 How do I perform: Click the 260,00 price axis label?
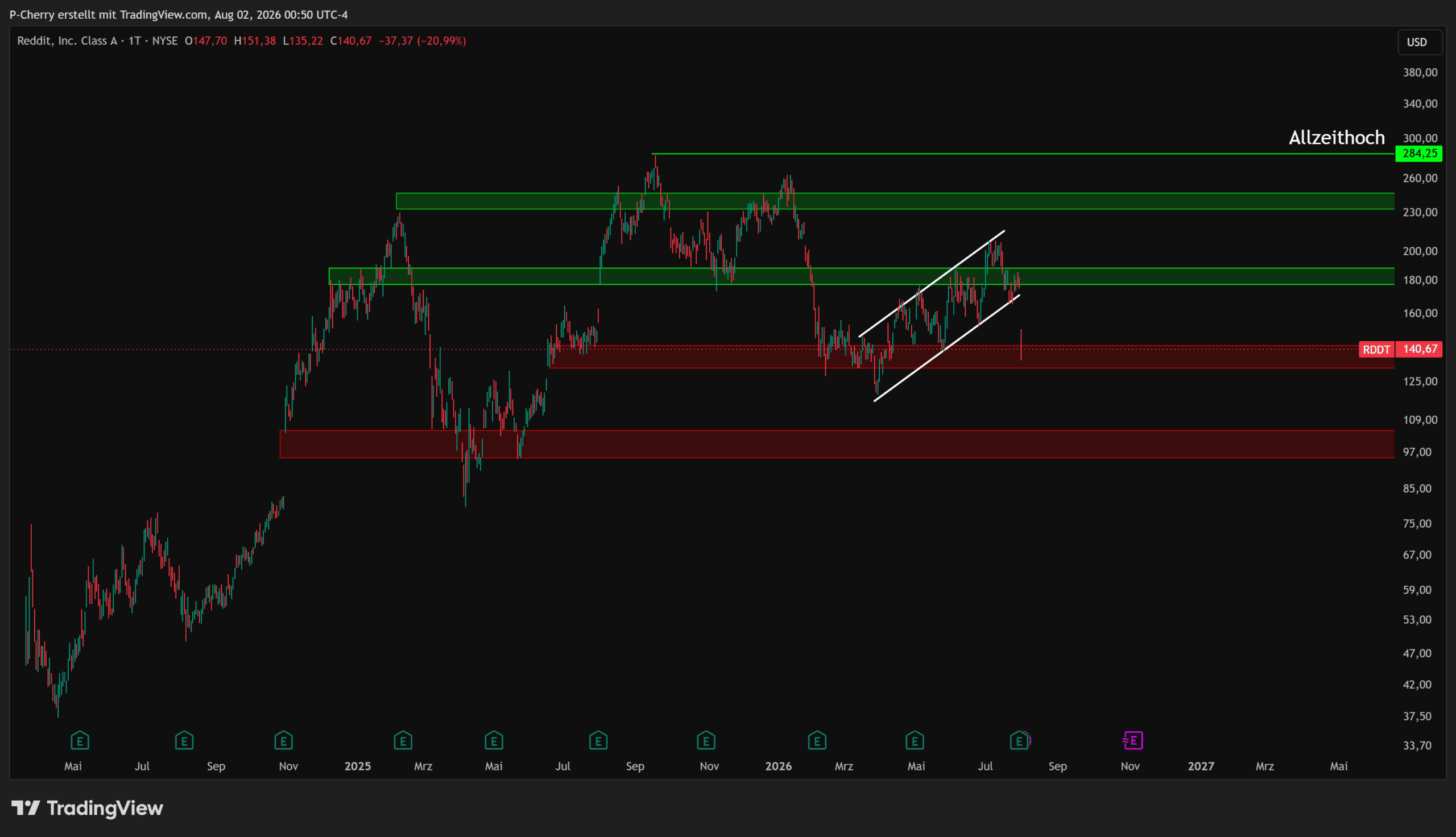click(x=1420, y=178)
